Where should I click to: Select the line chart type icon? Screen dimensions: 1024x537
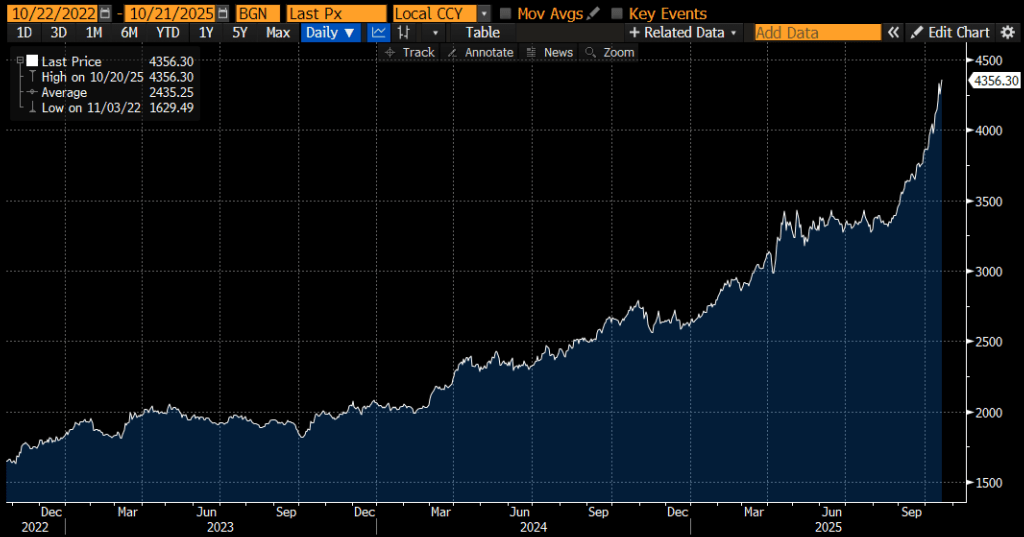click(379, 33)
